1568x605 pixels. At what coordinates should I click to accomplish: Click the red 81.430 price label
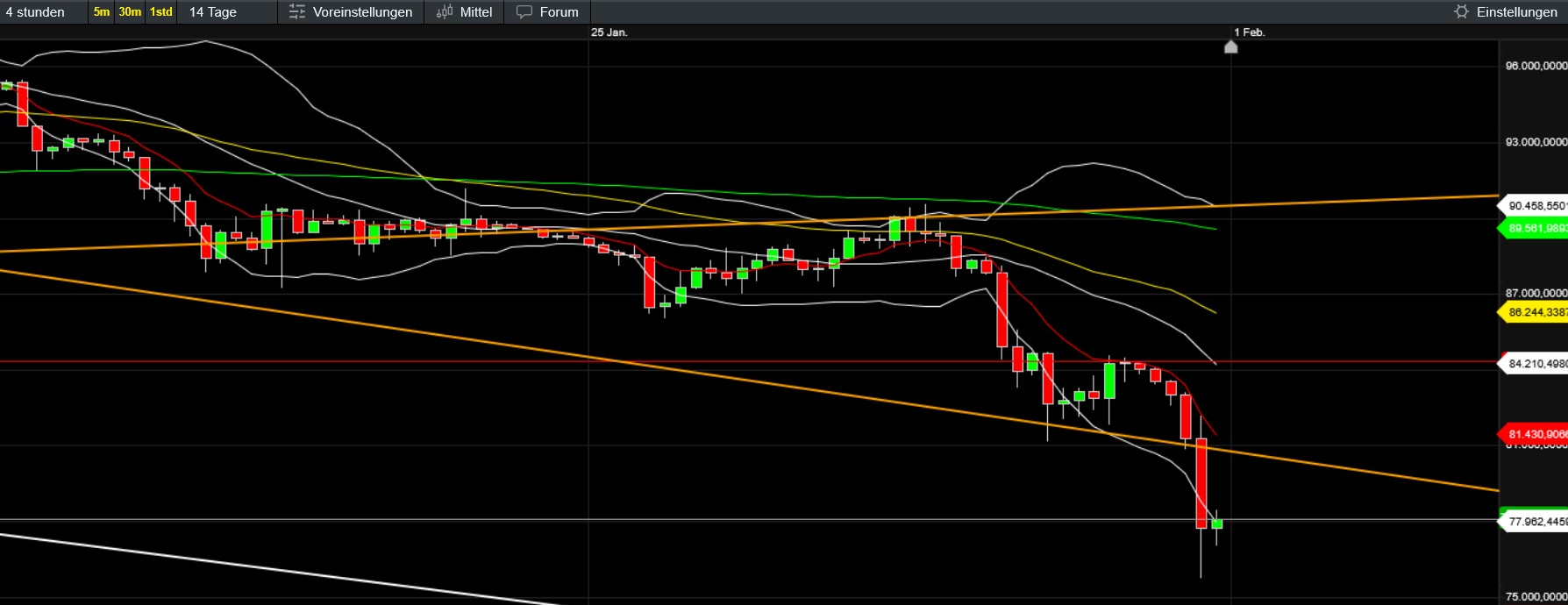coord(1536,434)
